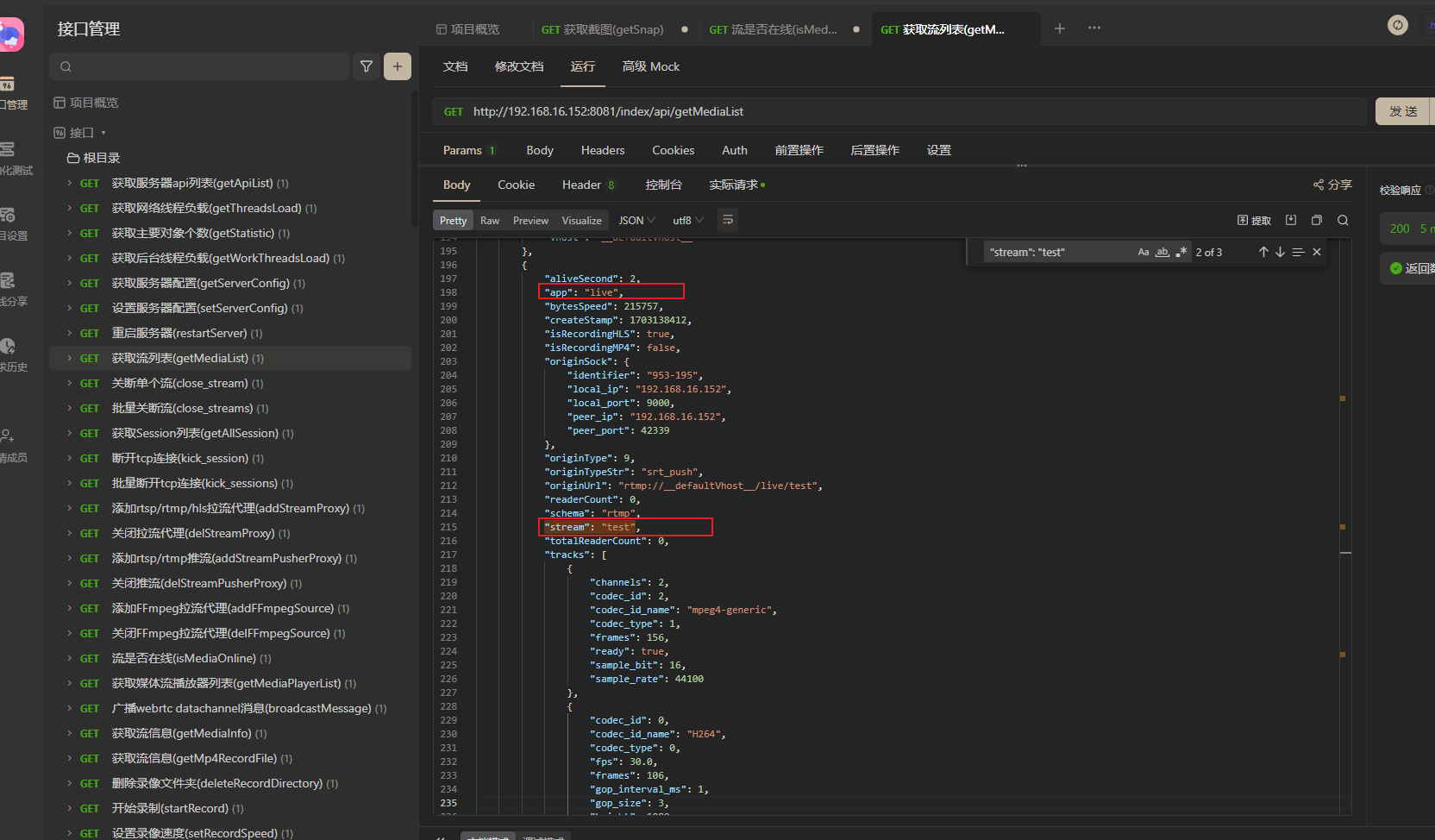Expand the 重启服务器(restartServer) tree row
The image size is (1435, 840).
pos(70,333)
